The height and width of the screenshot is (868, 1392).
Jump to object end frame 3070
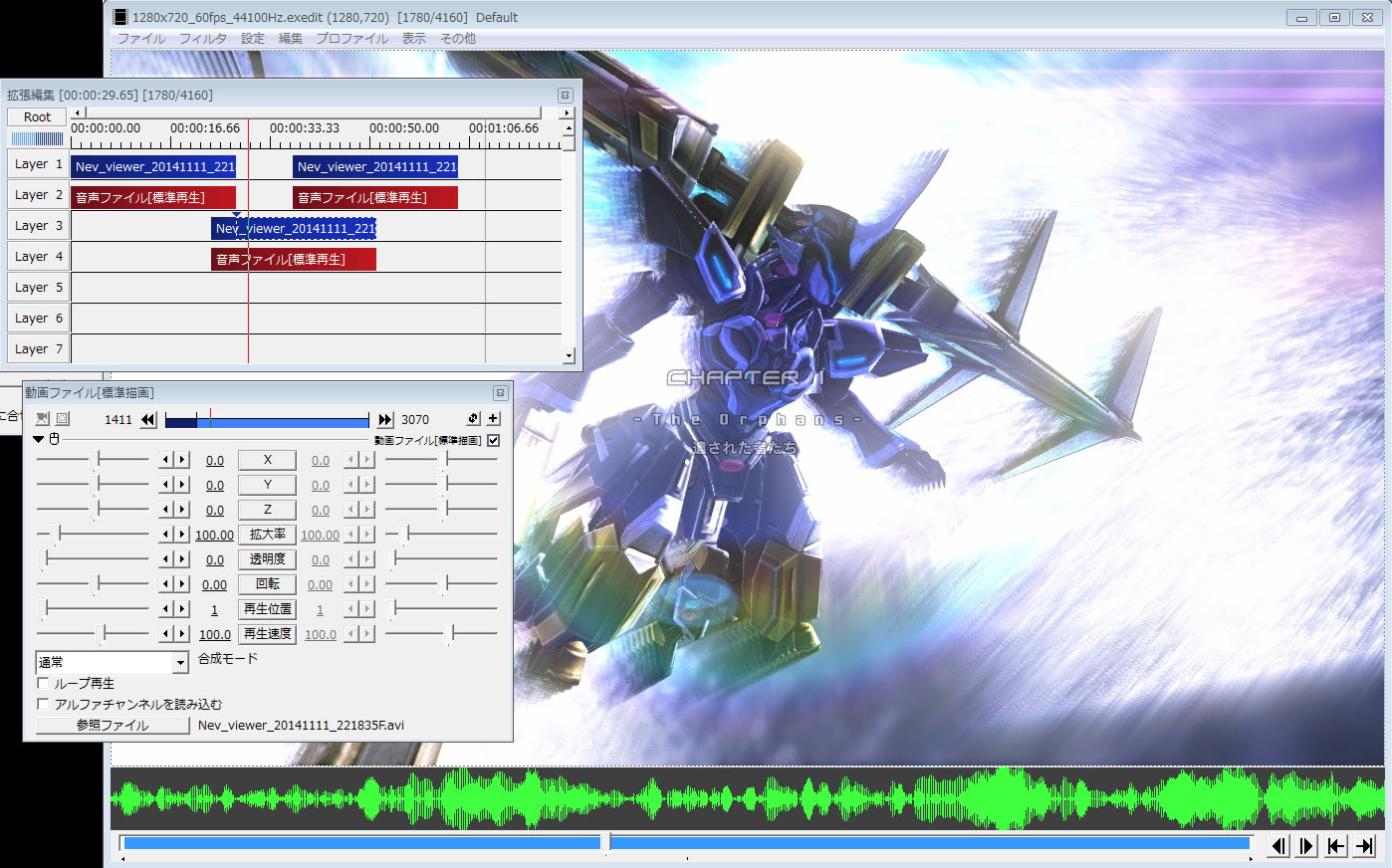(385, 420)
